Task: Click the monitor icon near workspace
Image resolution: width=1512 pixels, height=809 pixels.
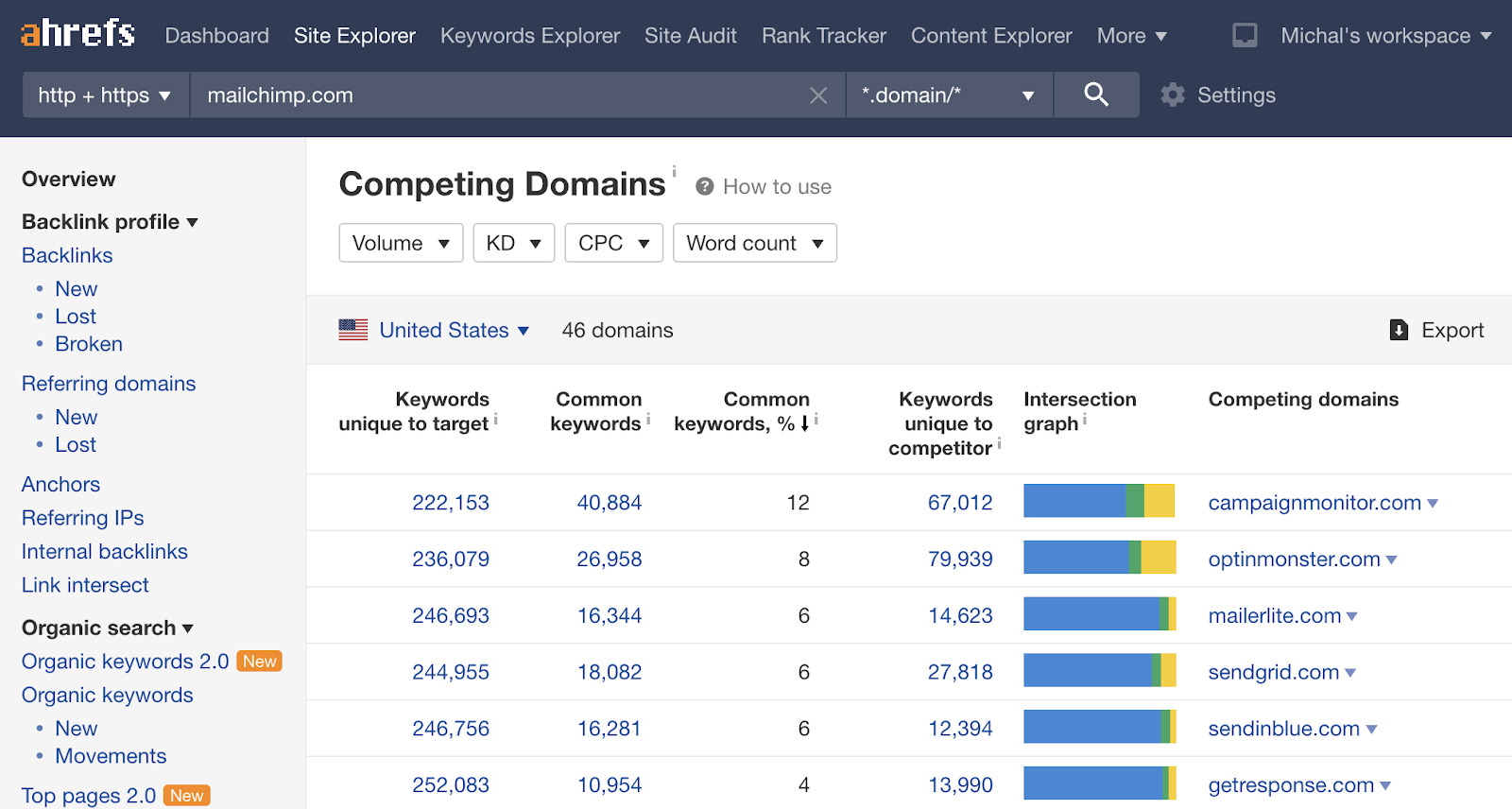Action: coord(1245,36)
